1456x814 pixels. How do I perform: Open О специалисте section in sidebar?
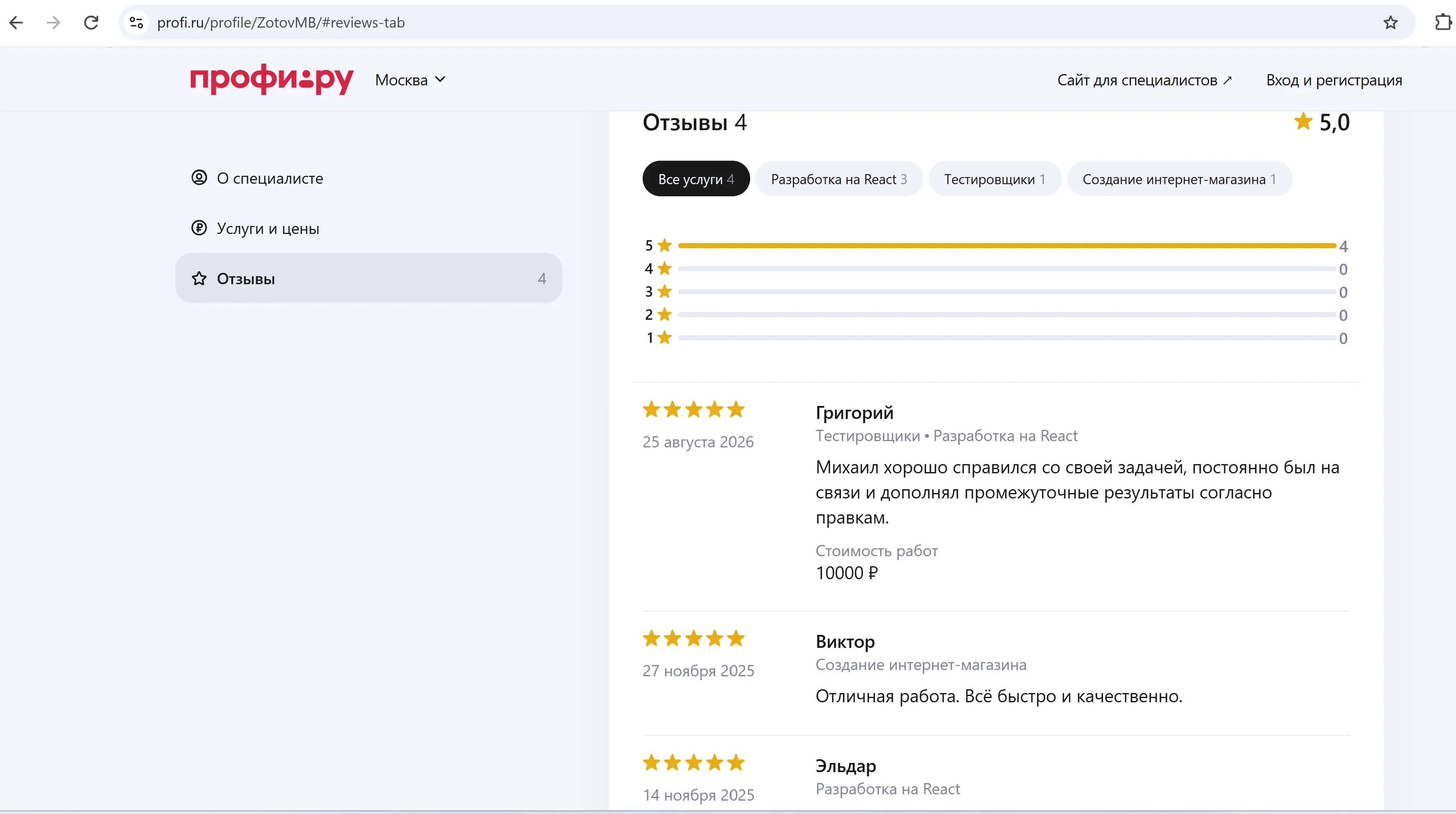(369, 177)
